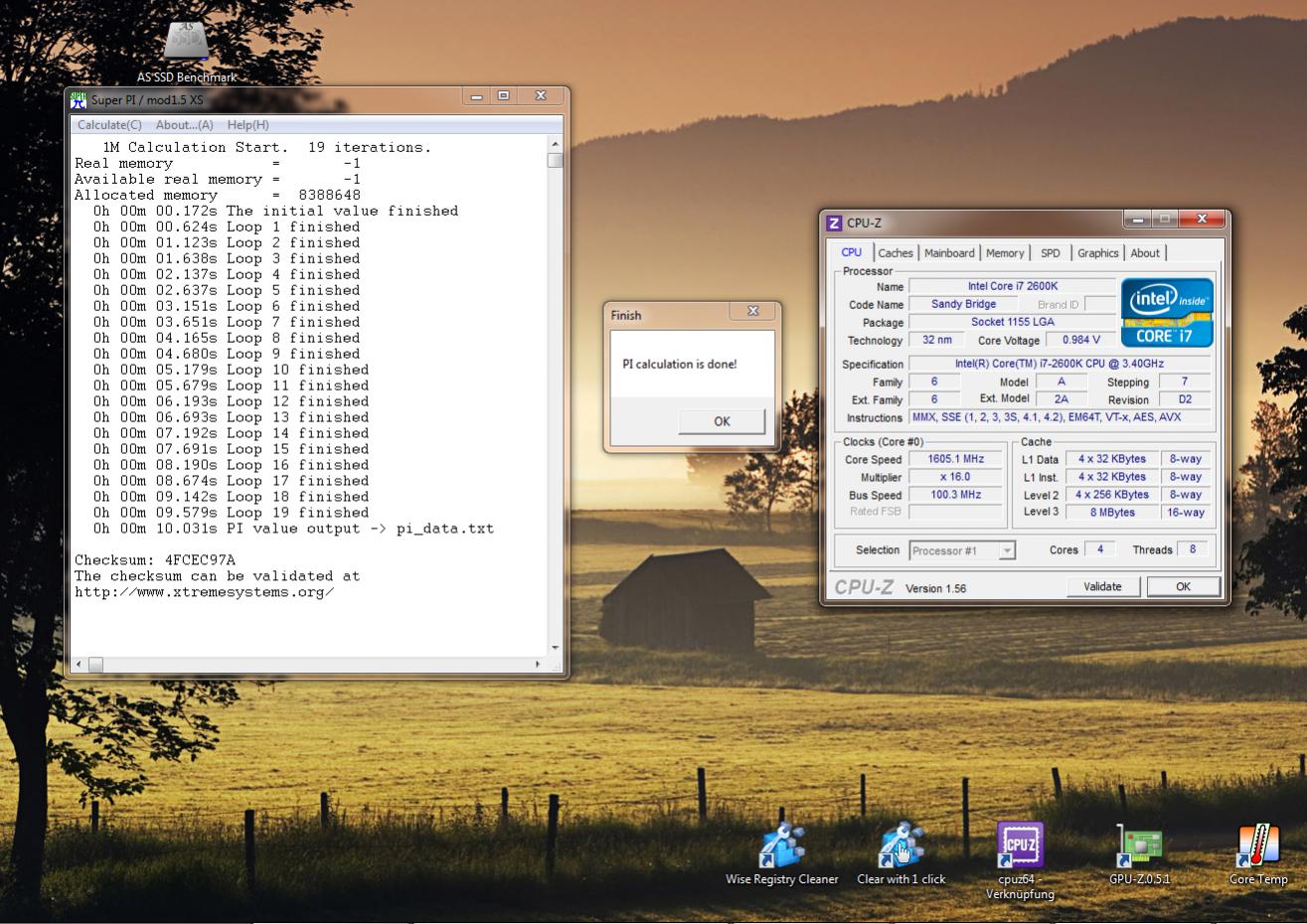Click 'PI calculation is done!' message
Viewport: 1307px width, 924px height.
tap(680, 364)
